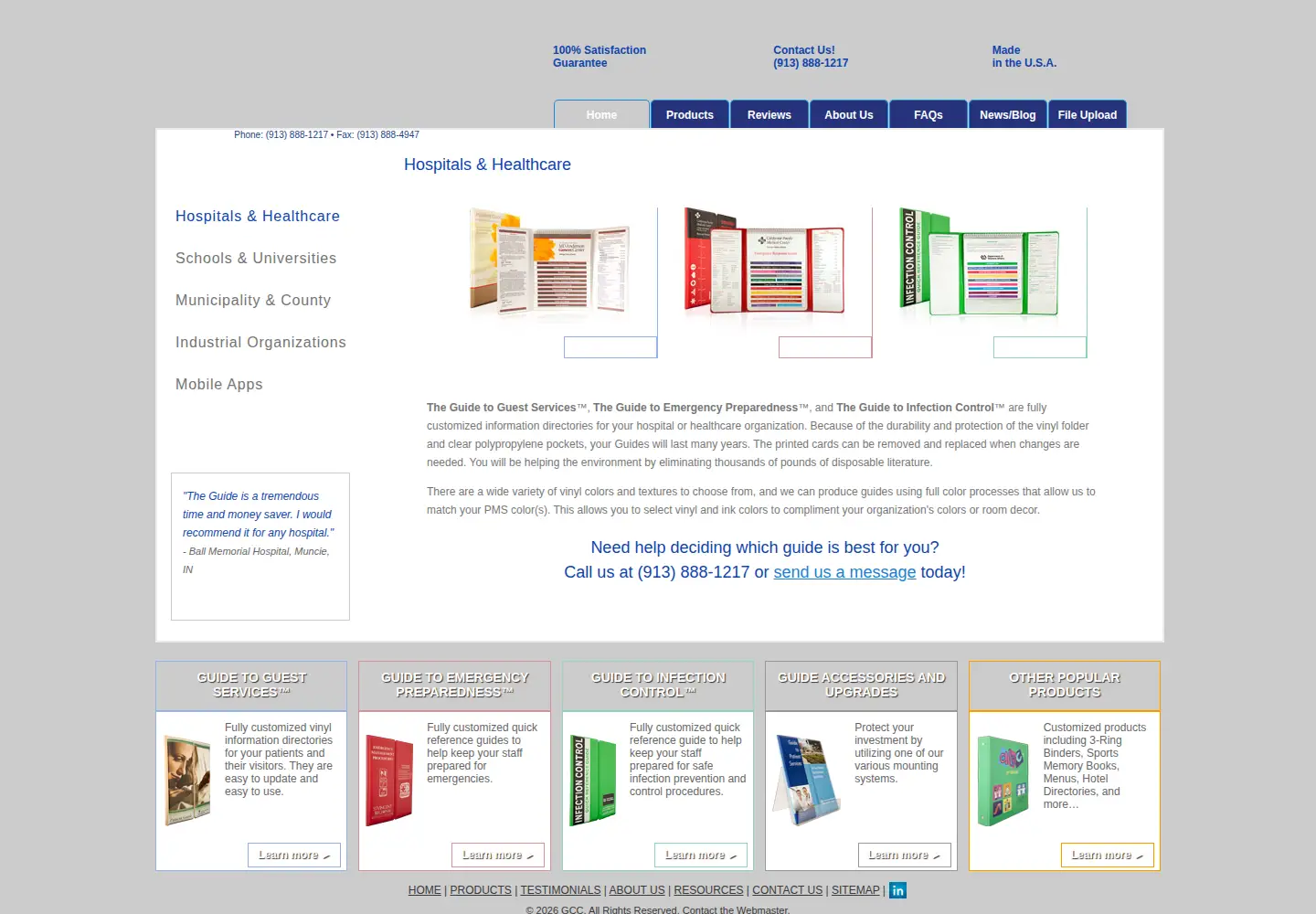The image size is (1316, 914).
Task: Open the Products tab
Action: click(690, 114)
